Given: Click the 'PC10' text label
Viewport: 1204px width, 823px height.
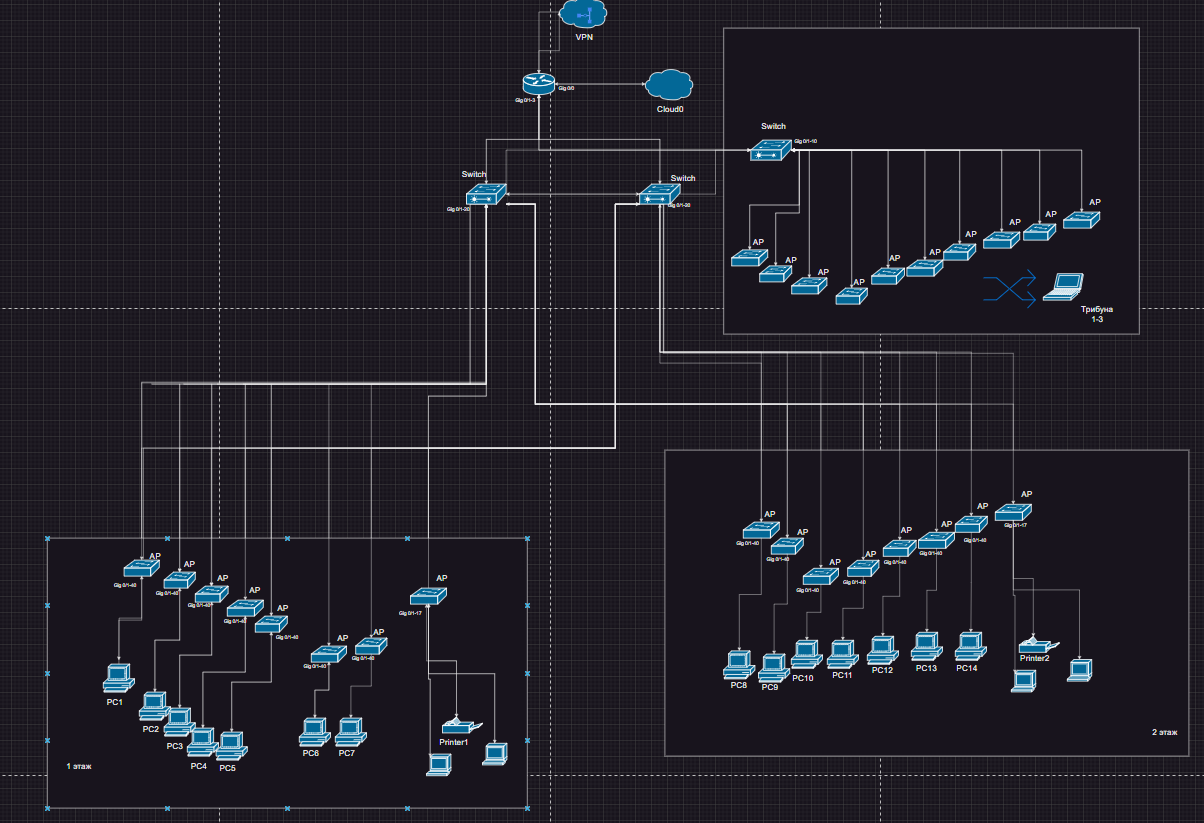Looking at the screenshot, I should [803, 678].
